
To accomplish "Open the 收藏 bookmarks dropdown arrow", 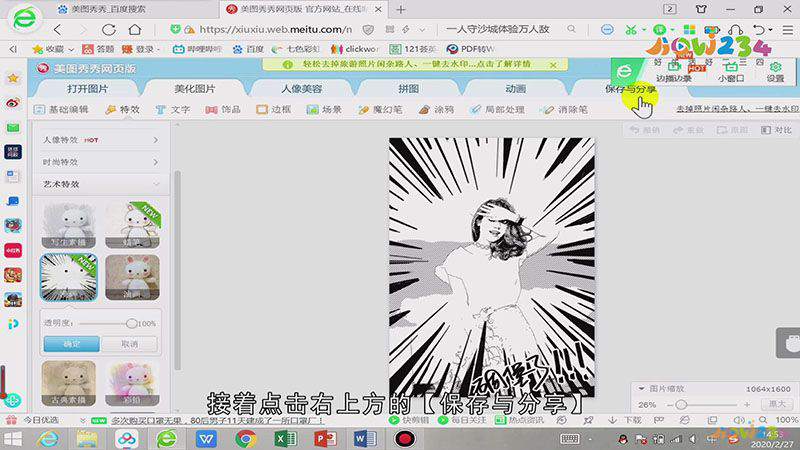I will point(71,49).
